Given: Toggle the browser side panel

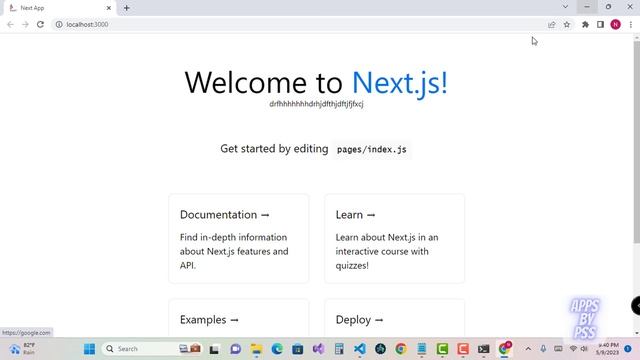Looking at the screenshot, I should (x=600, y=24).
